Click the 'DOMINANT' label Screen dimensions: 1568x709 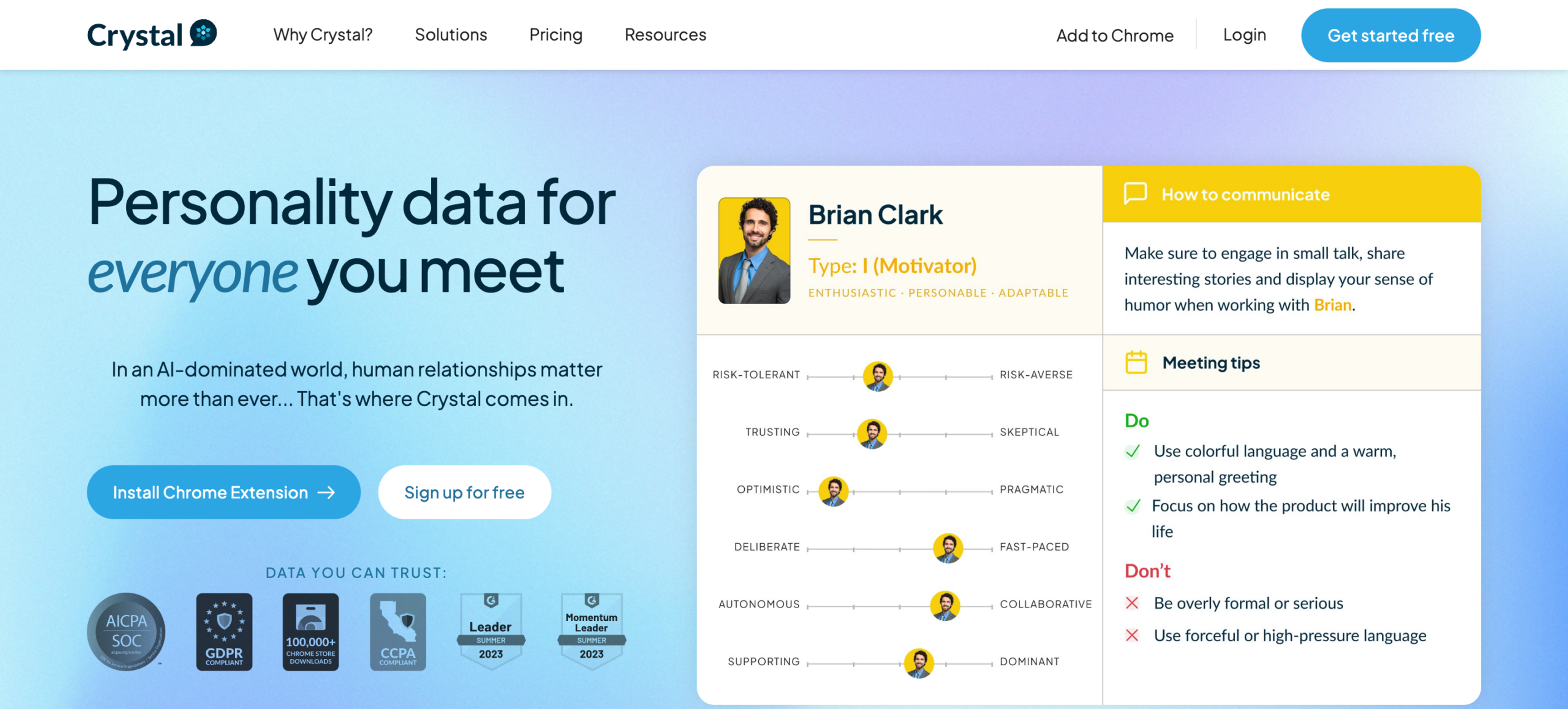(1029, 662)
